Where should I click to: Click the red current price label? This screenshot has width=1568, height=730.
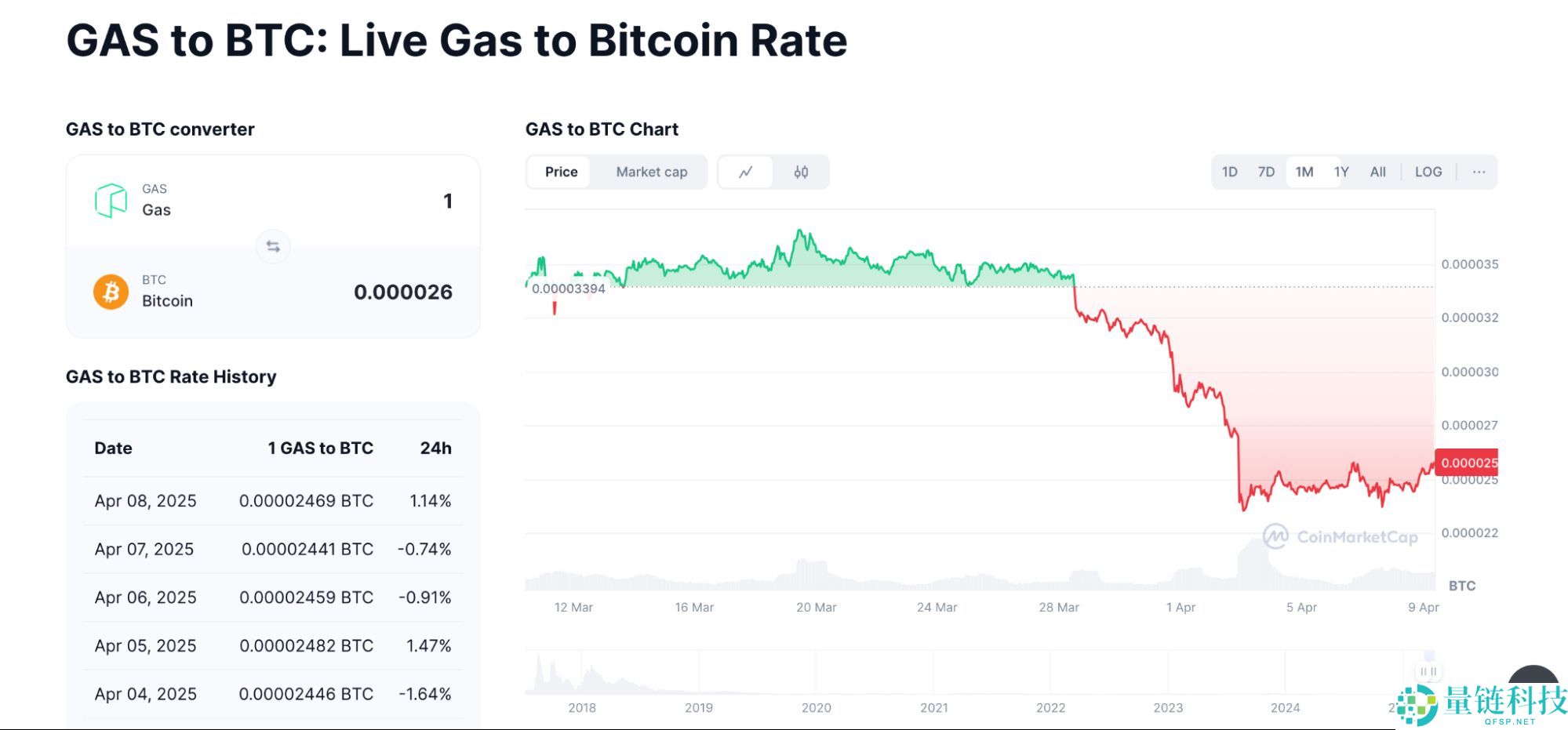click(x=1467, y=463)
